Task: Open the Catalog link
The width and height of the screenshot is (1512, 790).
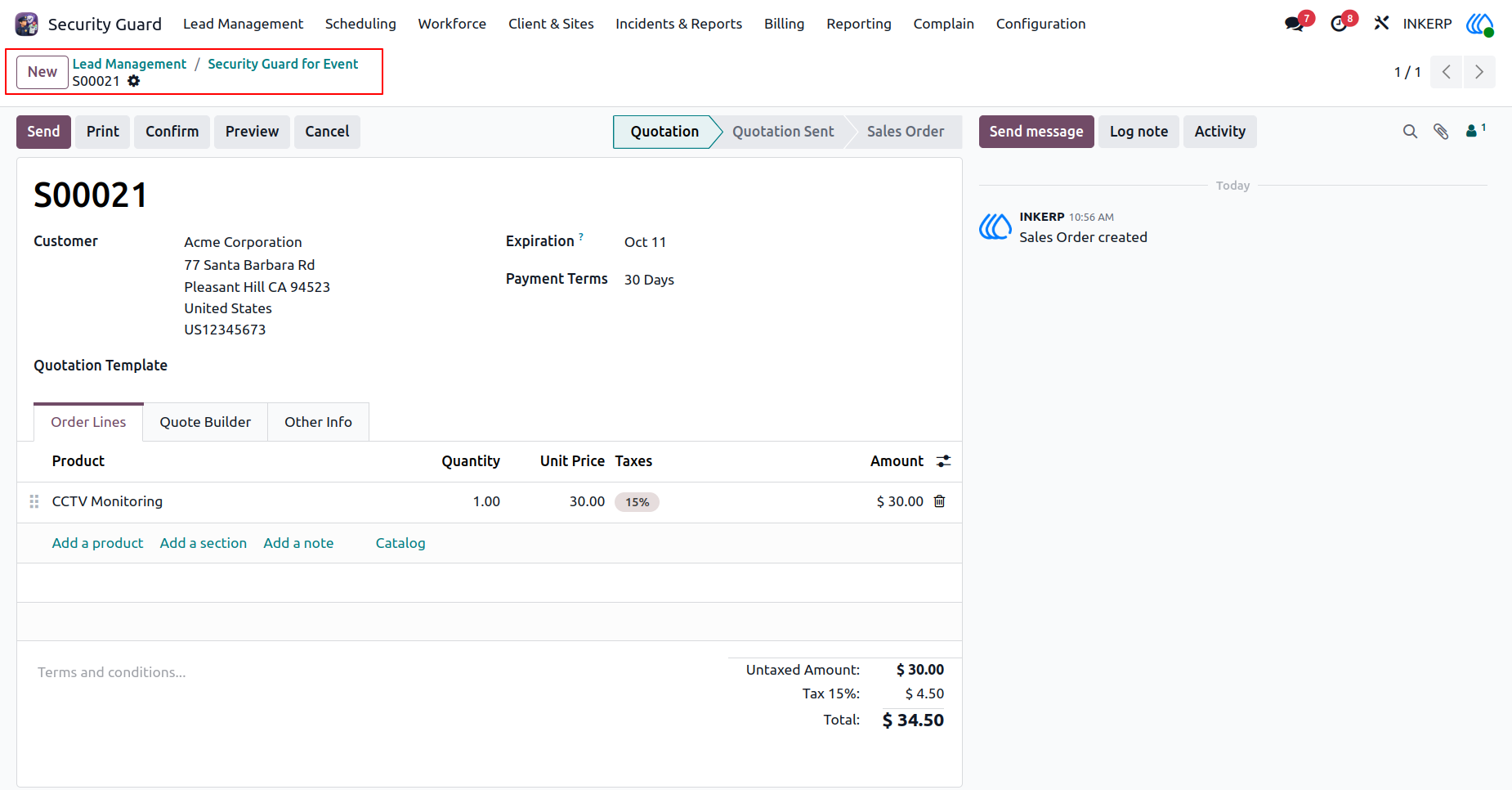Action: tap(400, 543)
